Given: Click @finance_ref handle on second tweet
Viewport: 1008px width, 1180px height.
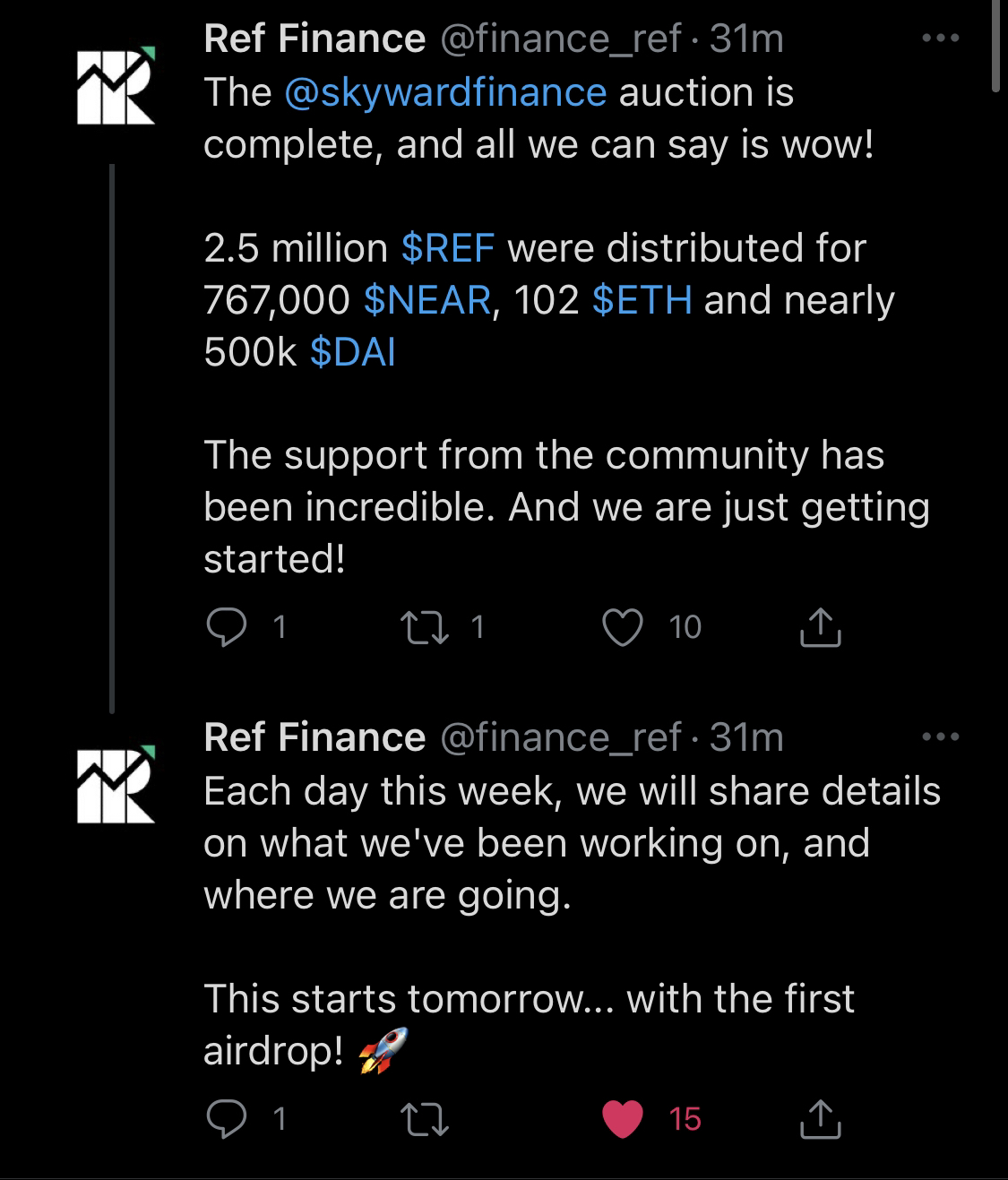Looking at the screenshot, I should [560, 737].
